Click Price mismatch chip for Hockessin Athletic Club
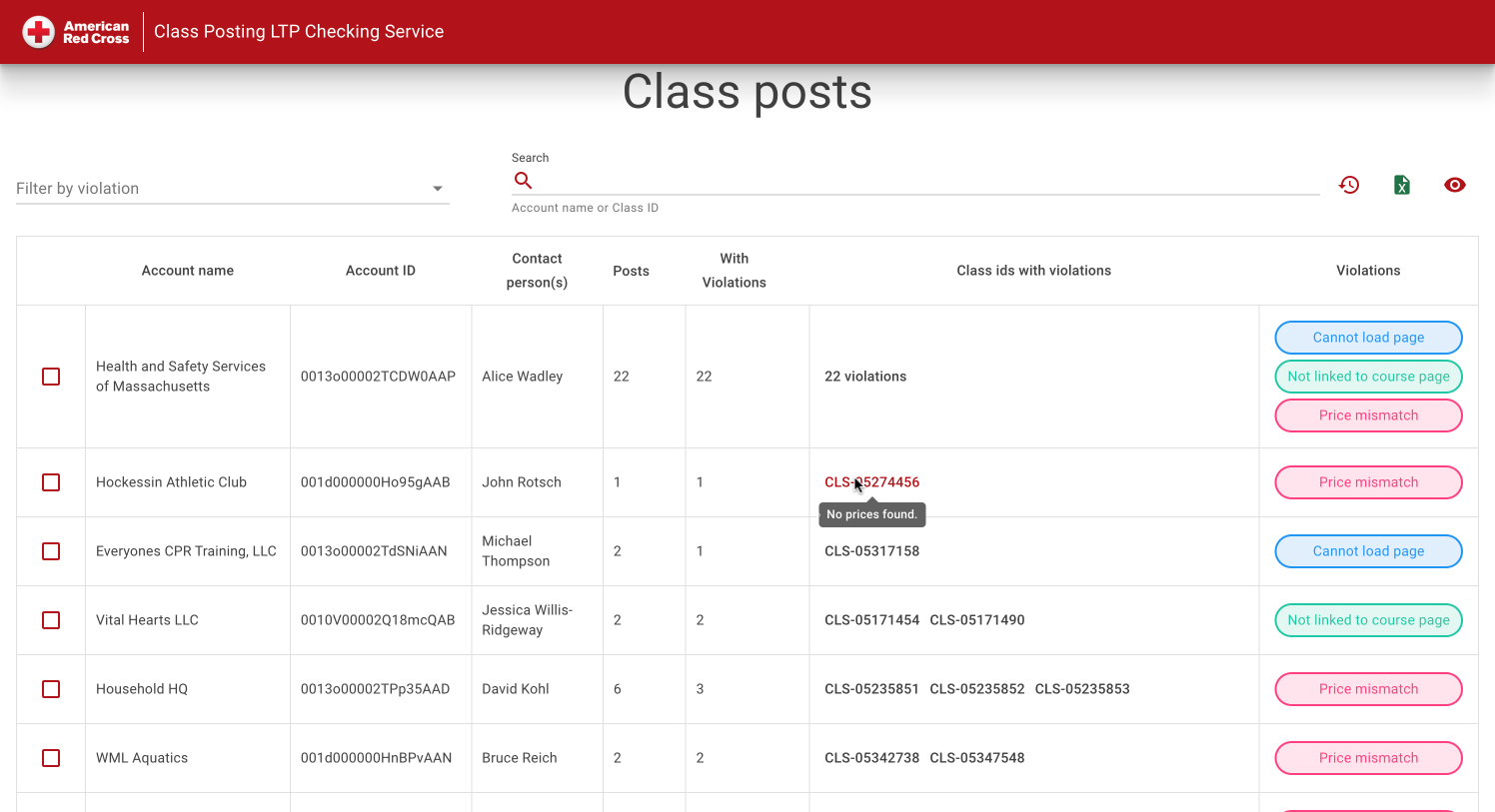Screen dimensions: 1495x812 point(1368,482)
